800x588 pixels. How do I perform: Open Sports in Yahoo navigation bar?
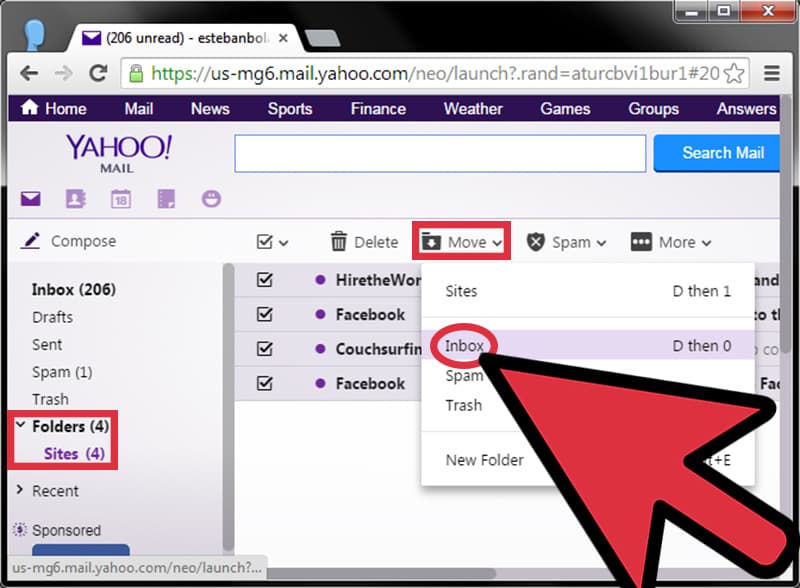coord(290,108)
